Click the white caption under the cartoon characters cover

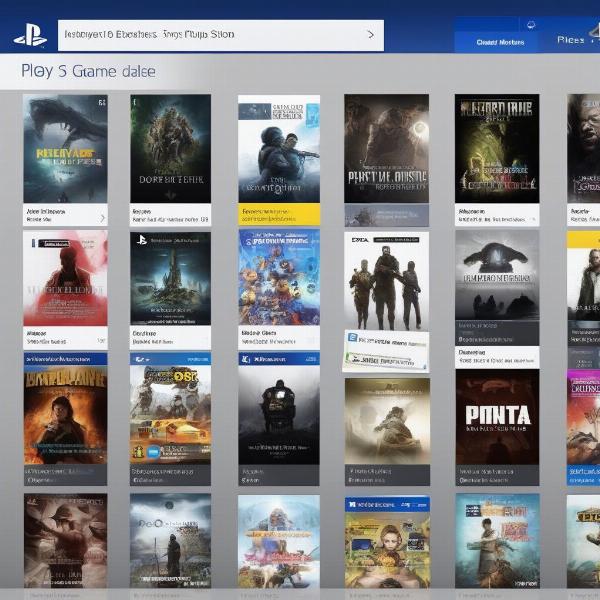279,338
